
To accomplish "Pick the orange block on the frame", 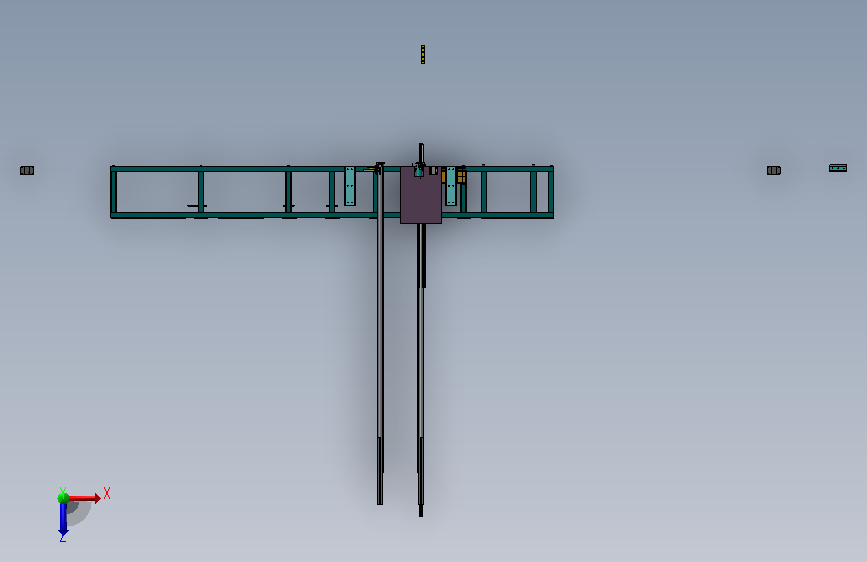I will (461, 177).
